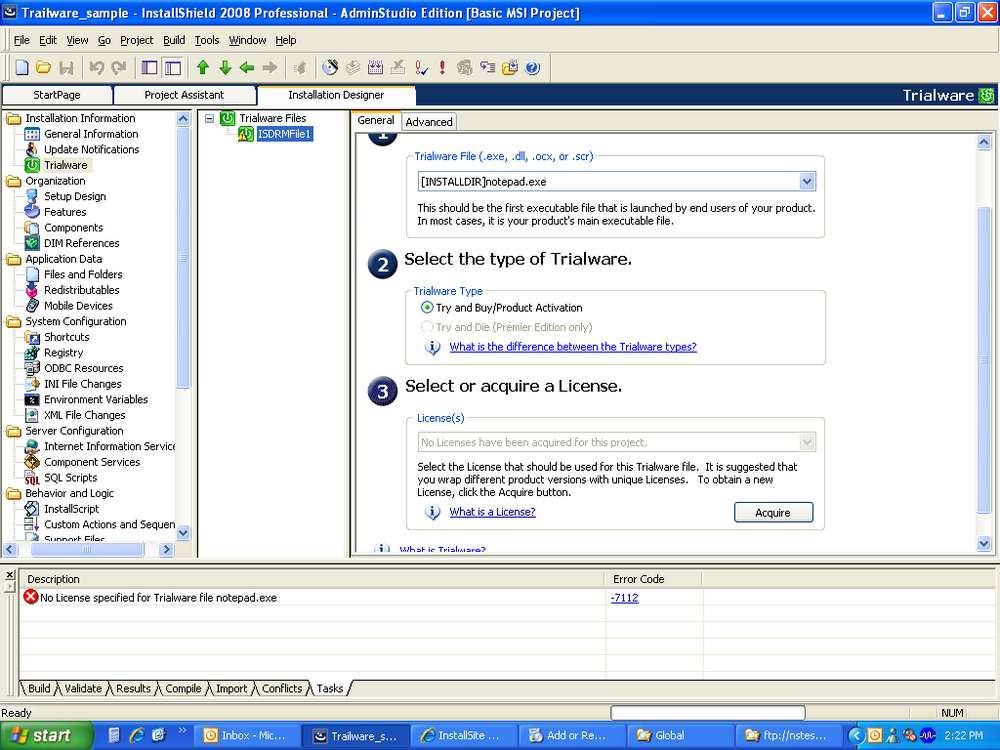1000x750 pixels.
Task: Click the red error icon in Tasks list
Action: [x=31, y=598]
